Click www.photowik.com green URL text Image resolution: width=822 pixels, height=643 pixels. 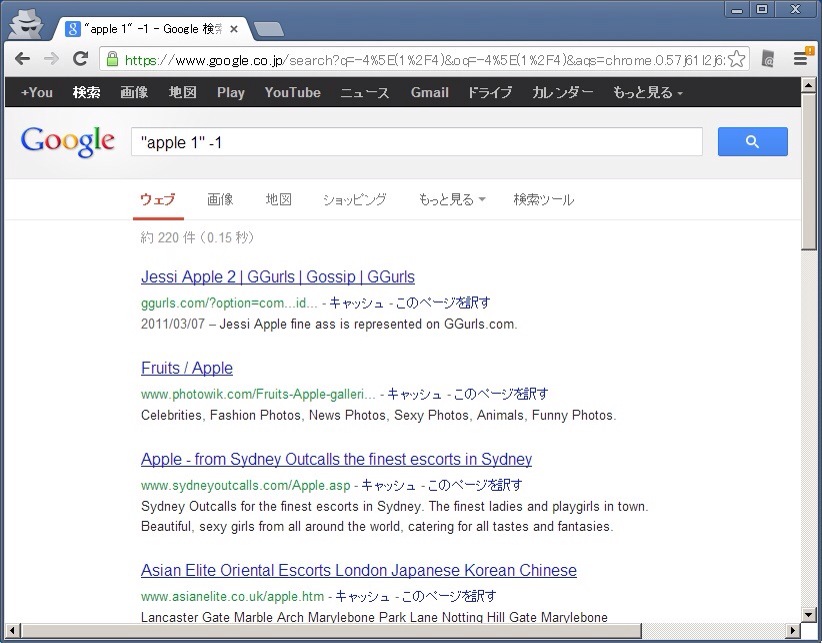click(x=258, y=394)
